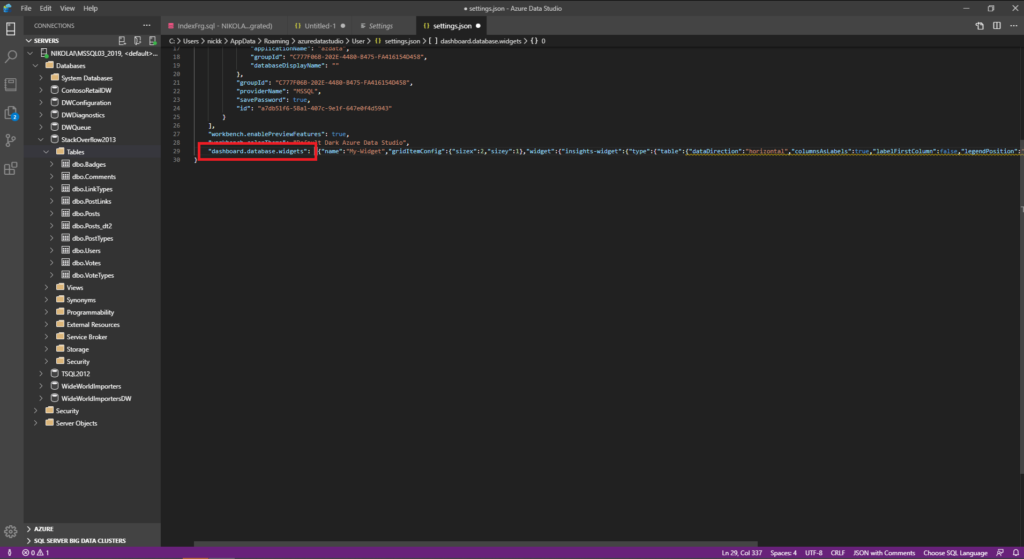The width and height of the screenshot is (1024, 559).
Task: Click the workbench.enablePreviewFeatures setting line
Action: point(278,134)
